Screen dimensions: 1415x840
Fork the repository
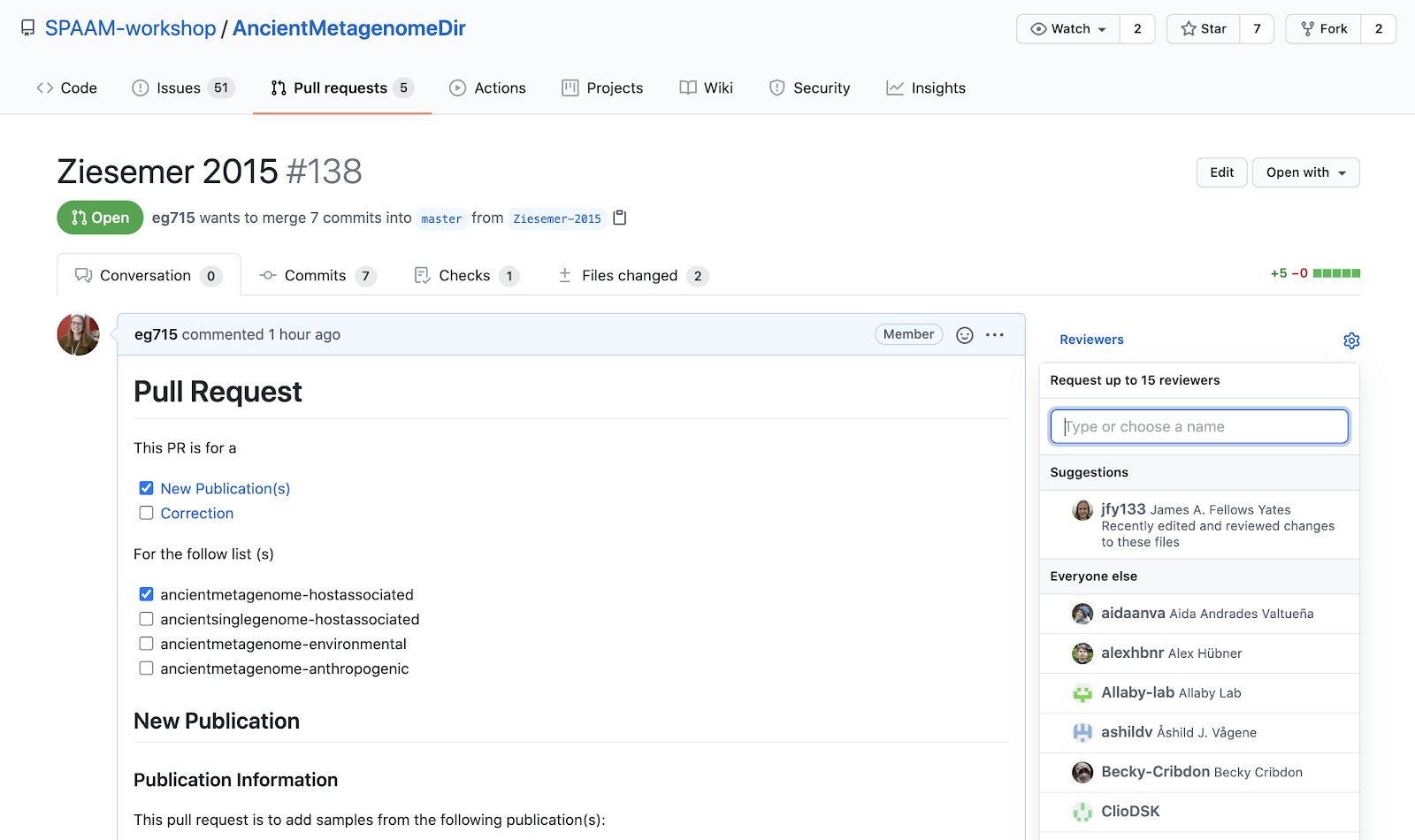[1324, 29]
